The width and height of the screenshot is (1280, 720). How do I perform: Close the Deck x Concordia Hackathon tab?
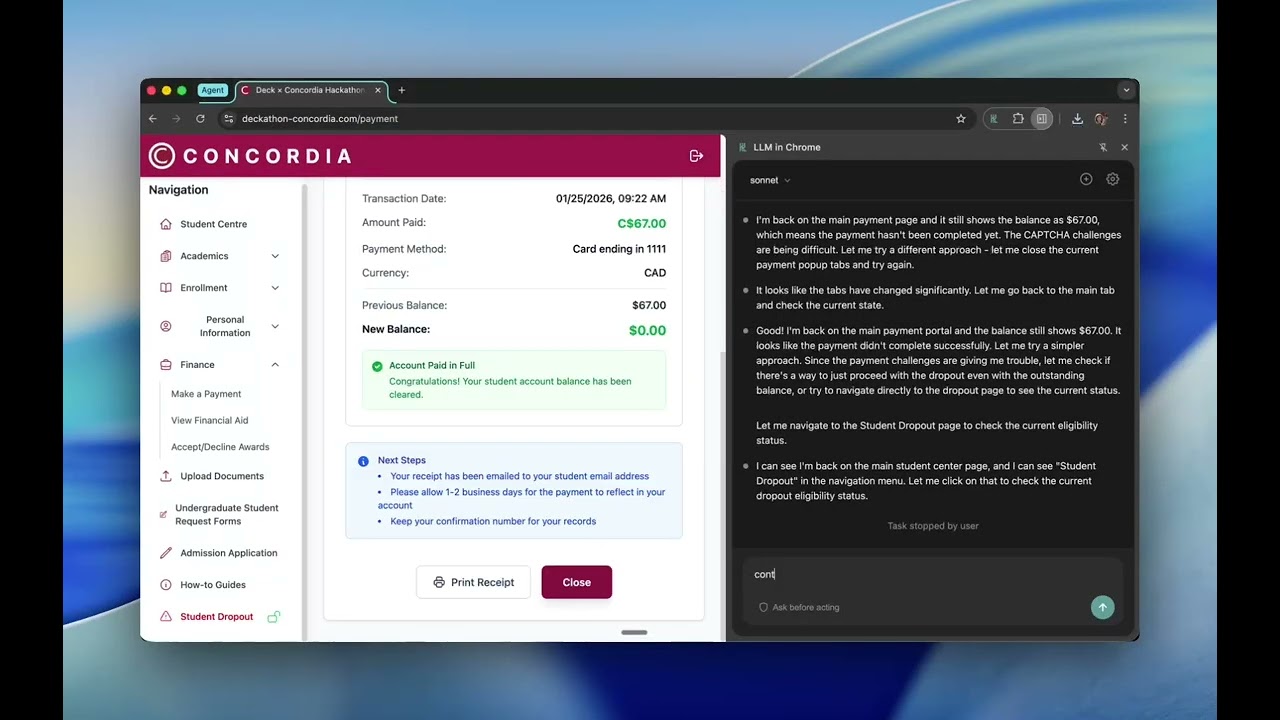[378, 90]
